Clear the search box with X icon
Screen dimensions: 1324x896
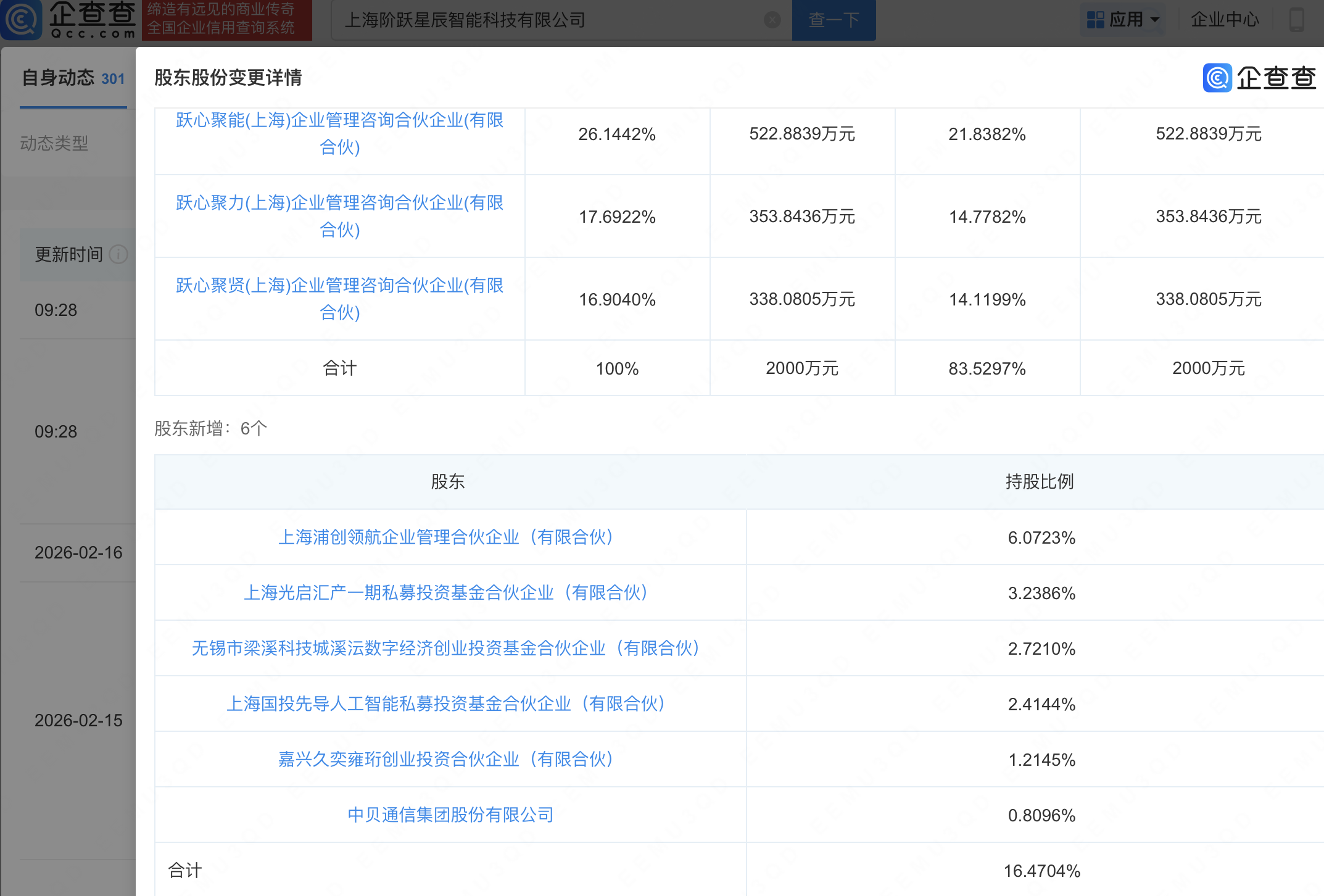pyautogui.click(x=772, y=20)
